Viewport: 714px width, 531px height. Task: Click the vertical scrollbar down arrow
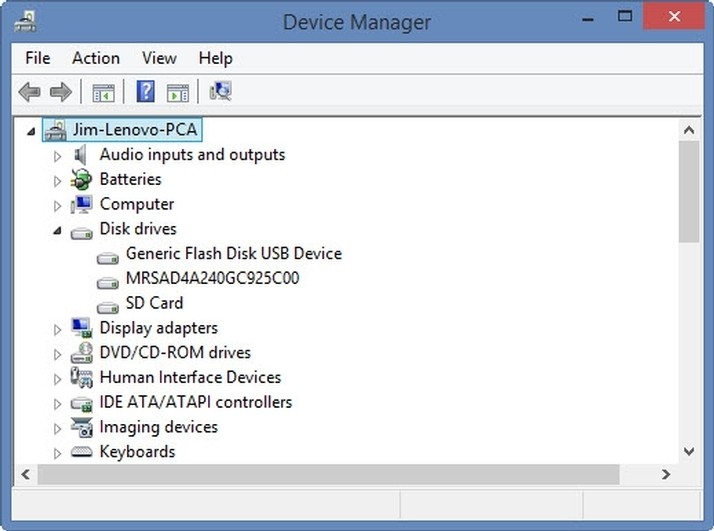click(x=689, y=451)
